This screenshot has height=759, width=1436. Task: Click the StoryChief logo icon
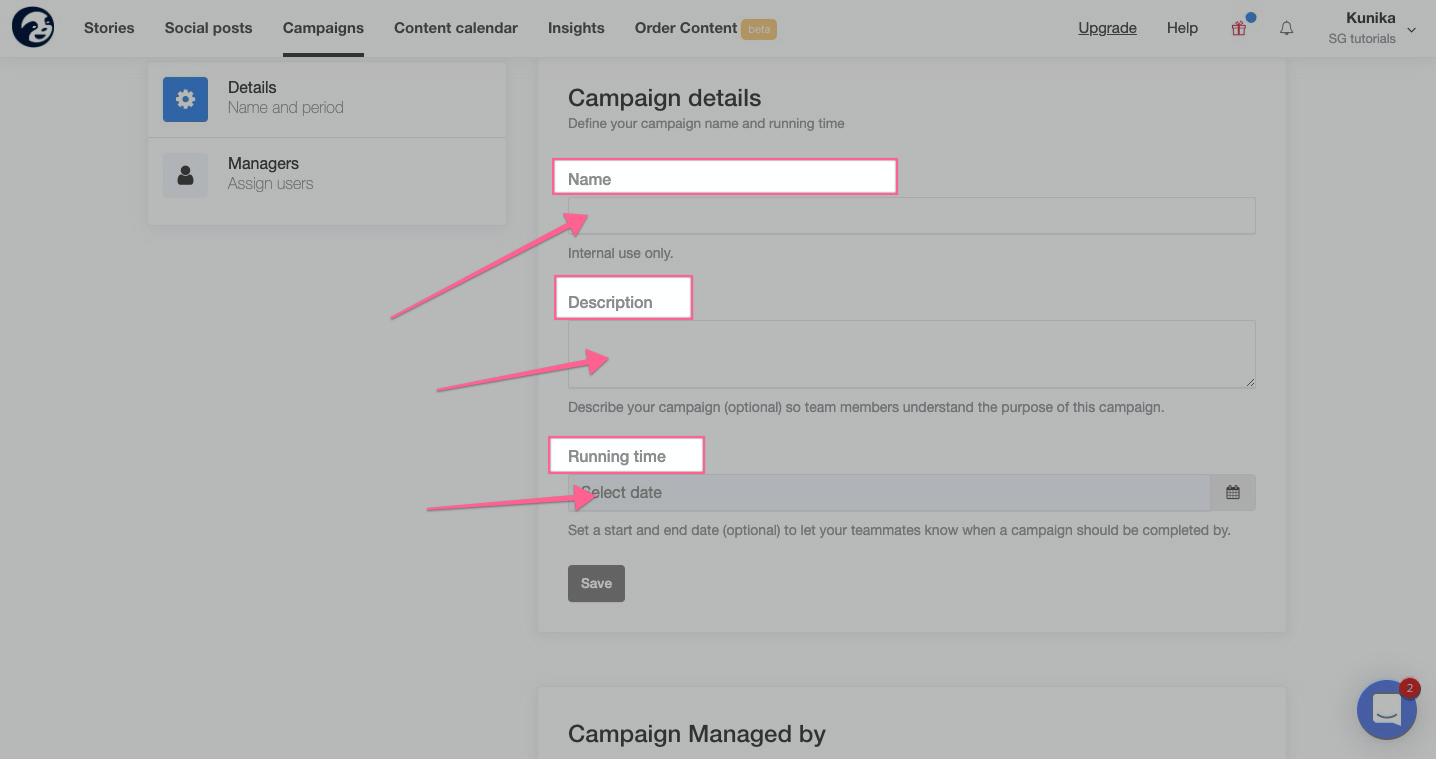[33, 27]
